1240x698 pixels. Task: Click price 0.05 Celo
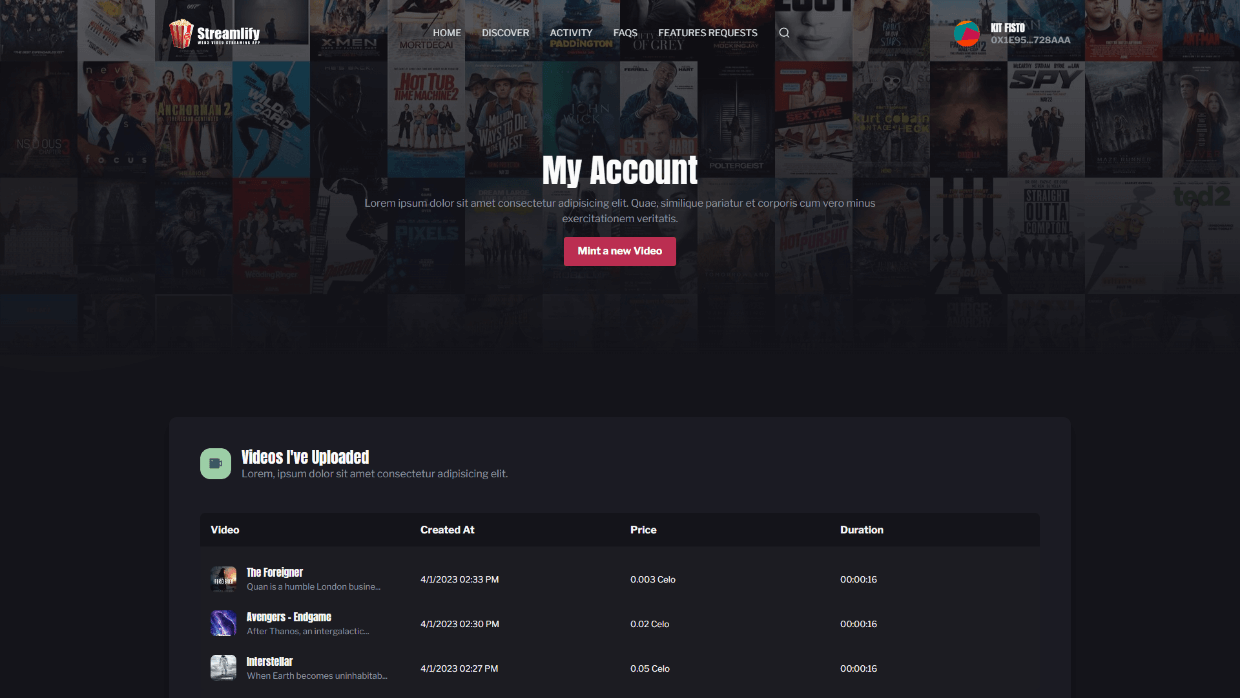tap(650, 668)
